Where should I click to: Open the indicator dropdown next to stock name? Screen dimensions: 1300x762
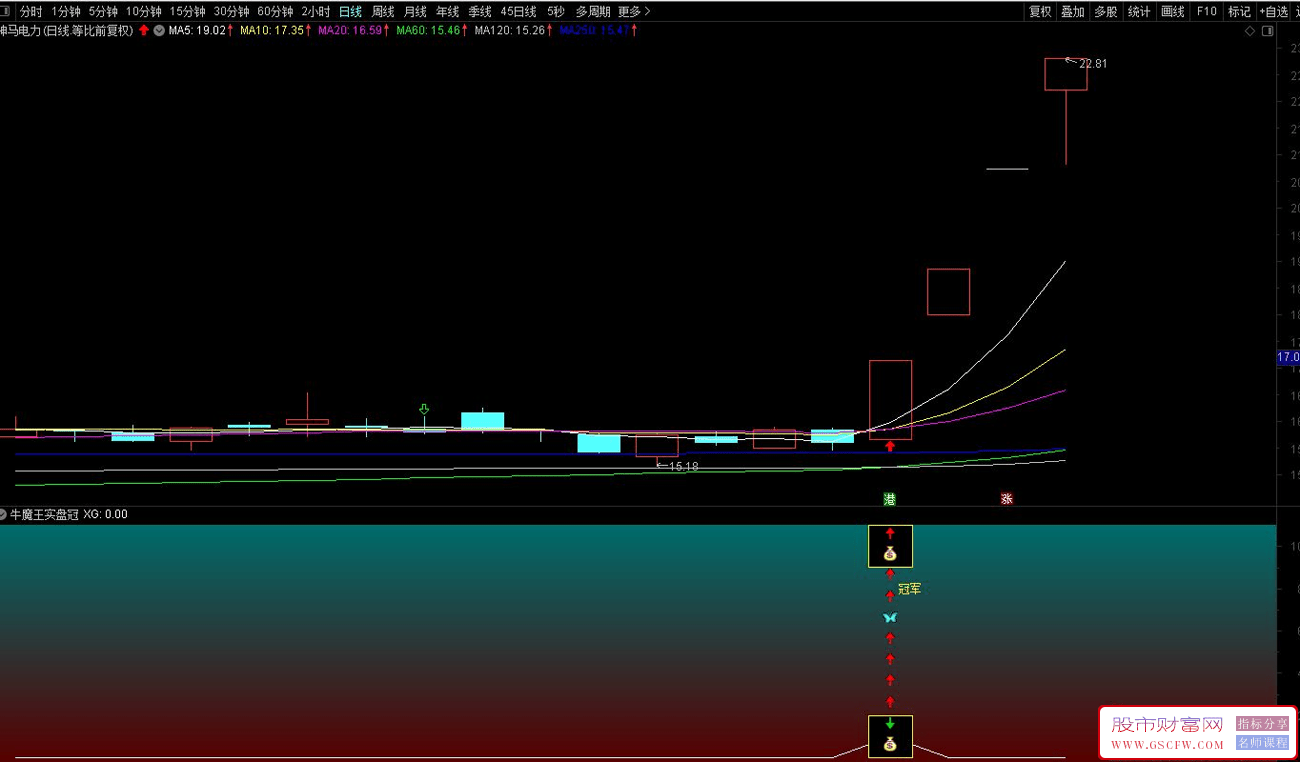[159, 30]
